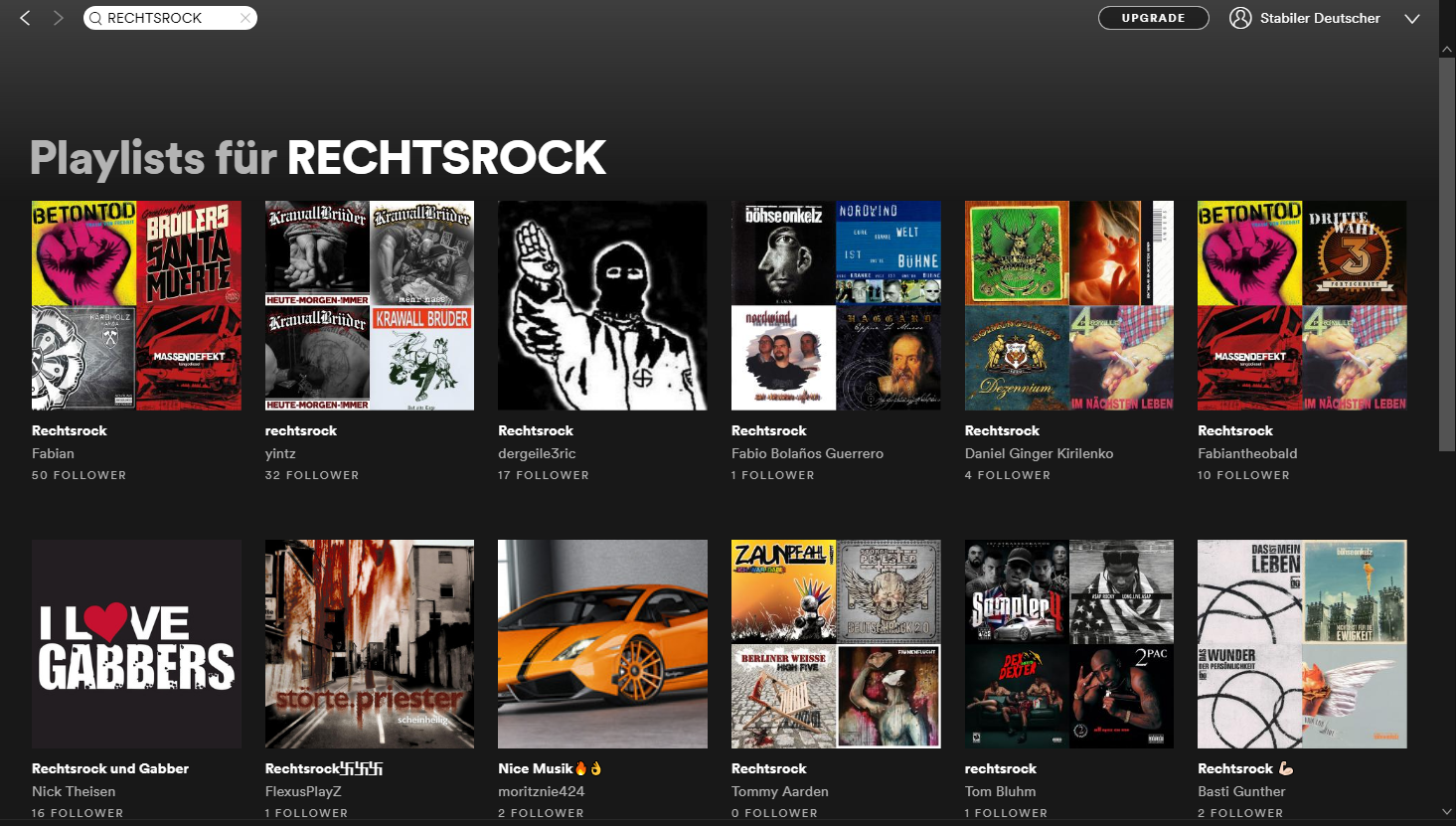Clear the search field with X
This screenshot has width=1456, height=827.
[x=245, y=18]
